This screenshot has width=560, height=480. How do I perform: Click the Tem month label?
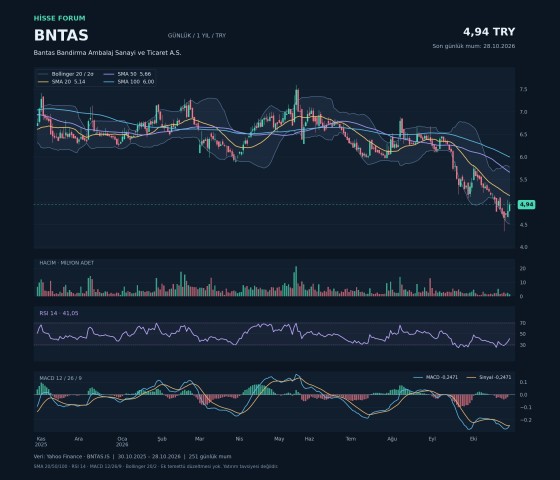point(351,439)
